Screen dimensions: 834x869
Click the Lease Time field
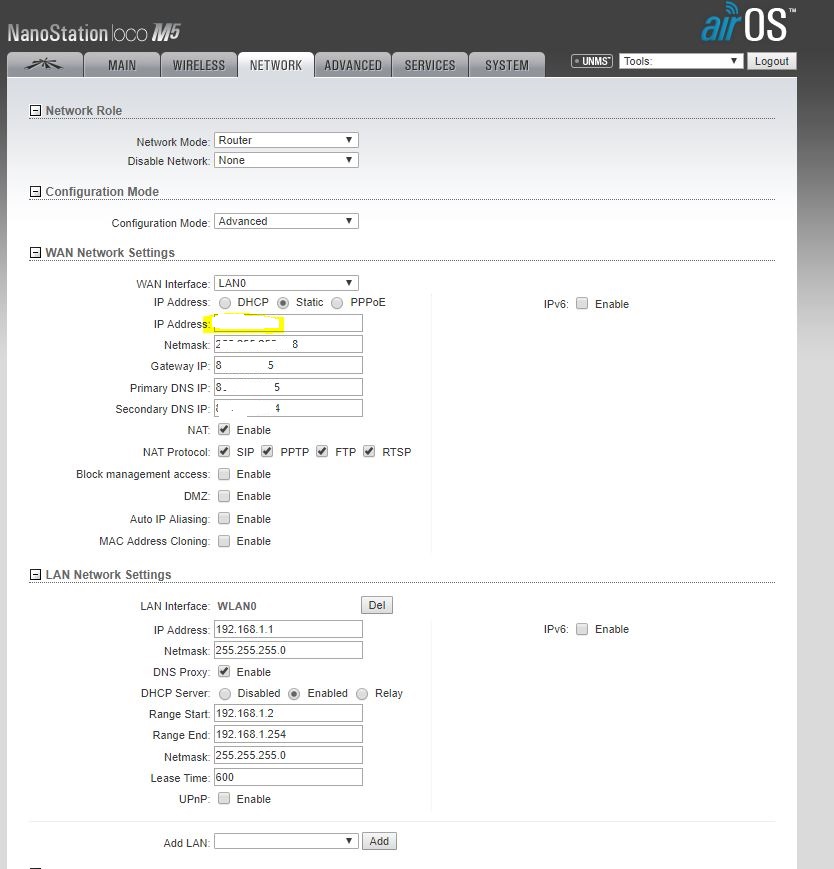coord(288,777)
